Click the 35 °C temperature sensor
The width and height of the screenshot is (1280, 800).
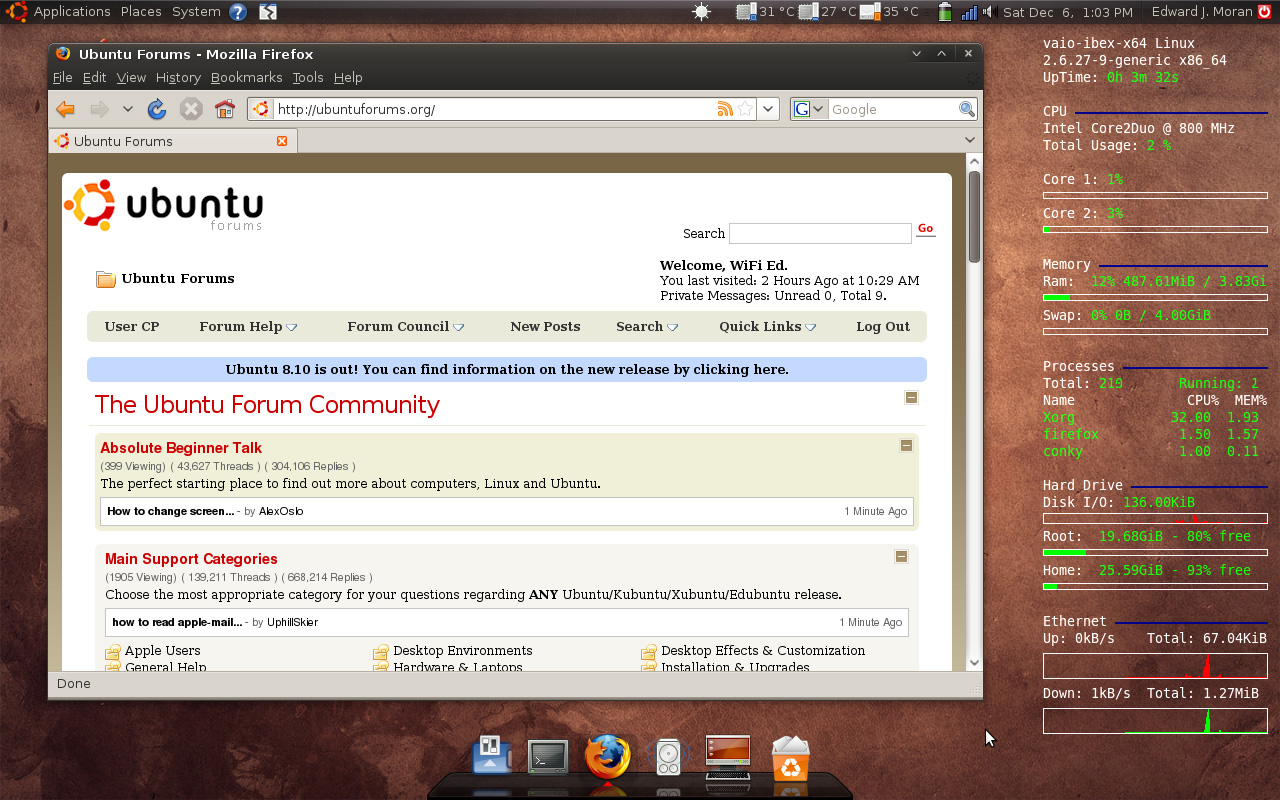889,12
